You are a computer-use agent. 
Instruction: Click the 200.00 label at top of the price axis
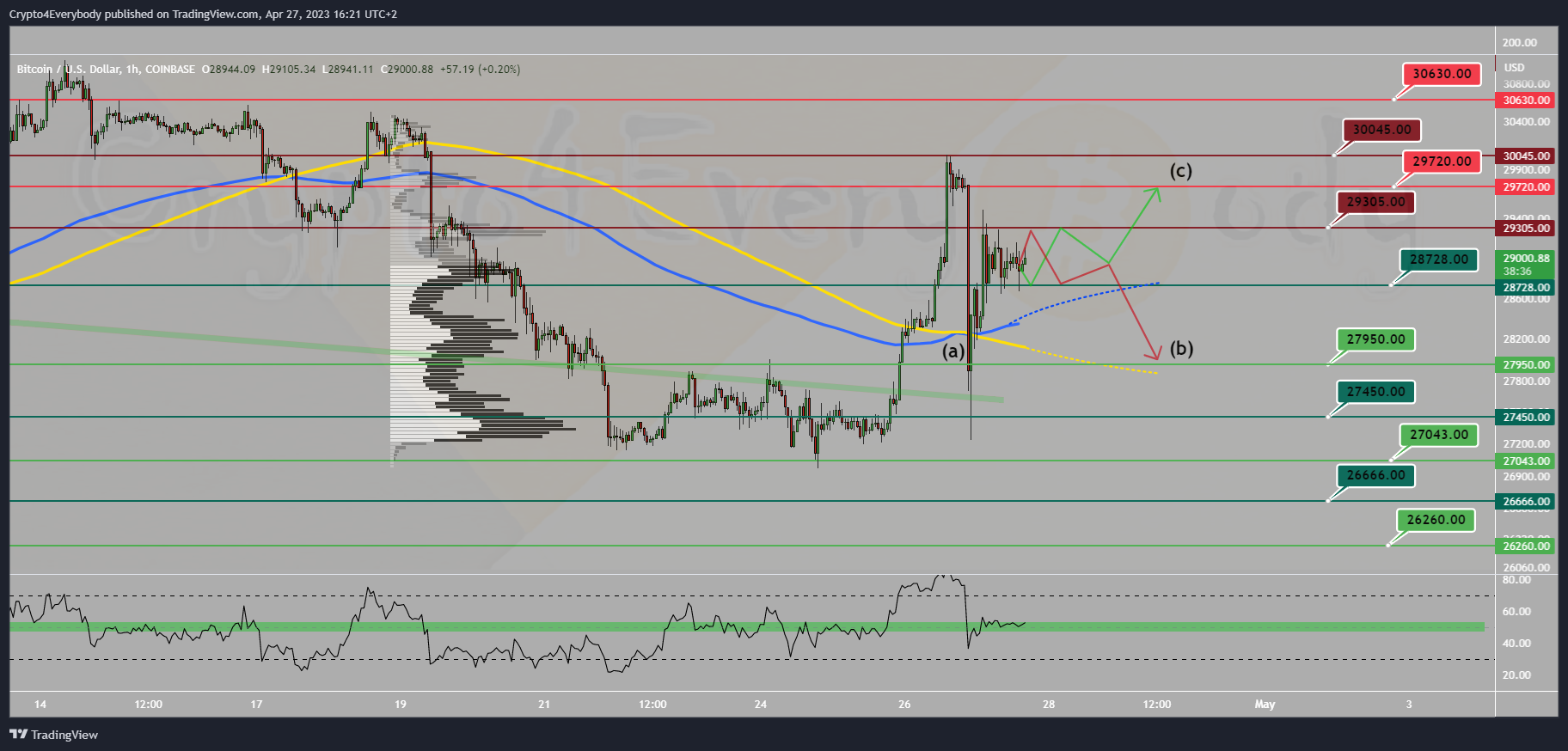pyautogui.click(x=1520, y=43)
